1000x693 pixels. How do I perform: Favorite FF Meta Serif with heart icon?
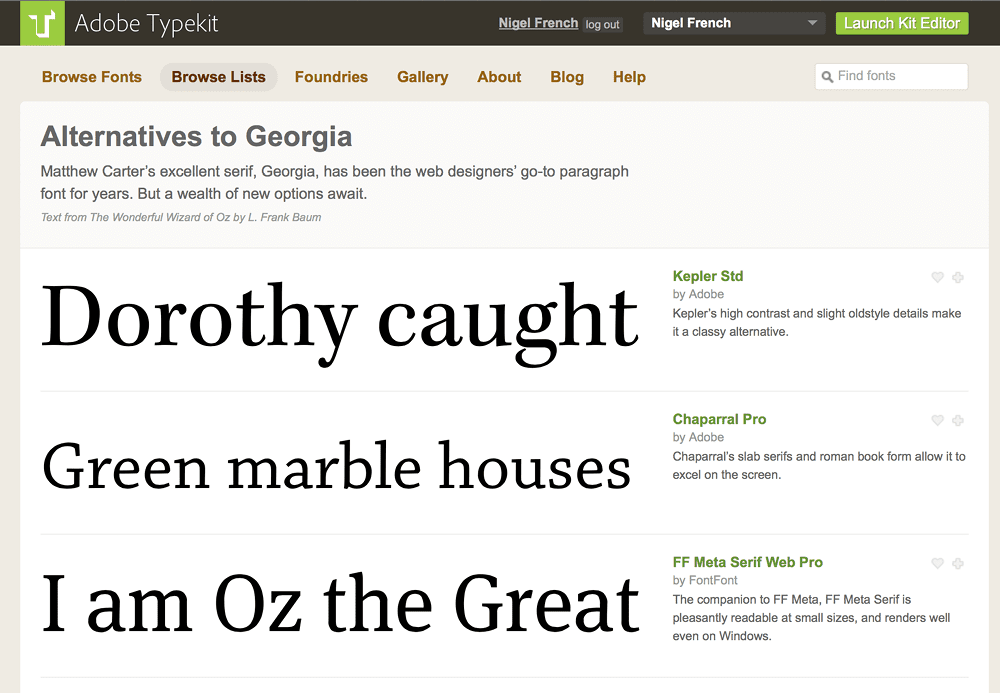937,564
